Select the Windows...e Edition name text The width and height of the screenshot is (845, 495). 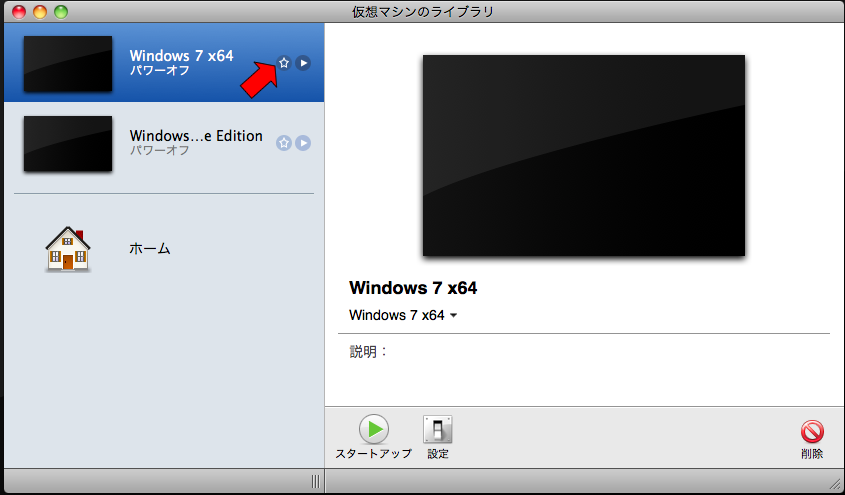tap(196, 136)
